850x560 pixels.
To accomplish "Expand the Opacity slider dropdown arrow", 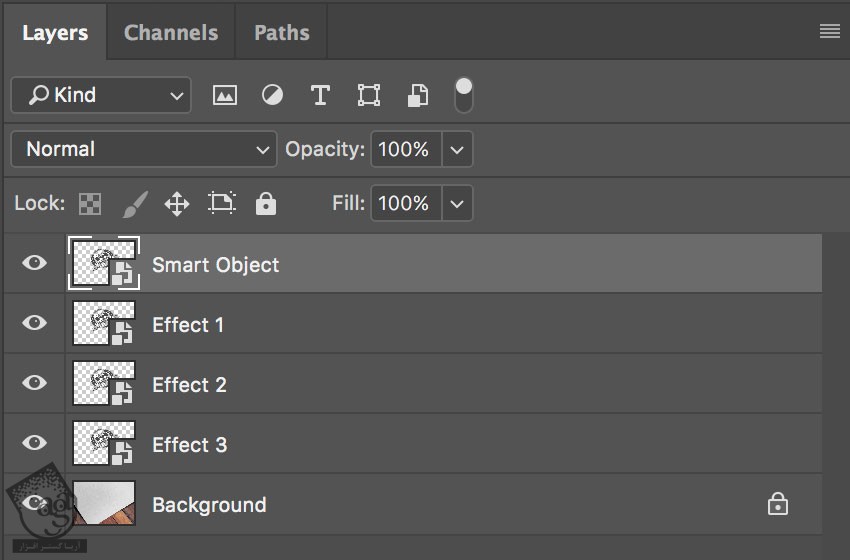I will tap(457, 149).
